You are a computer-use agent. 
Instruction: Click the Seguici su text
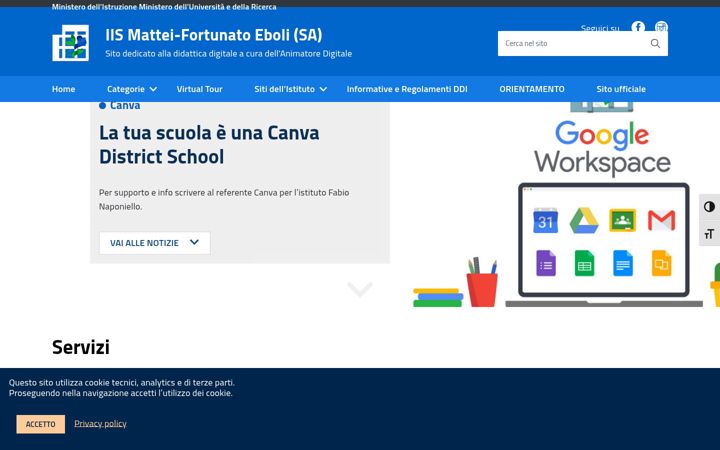coord(600,28)
